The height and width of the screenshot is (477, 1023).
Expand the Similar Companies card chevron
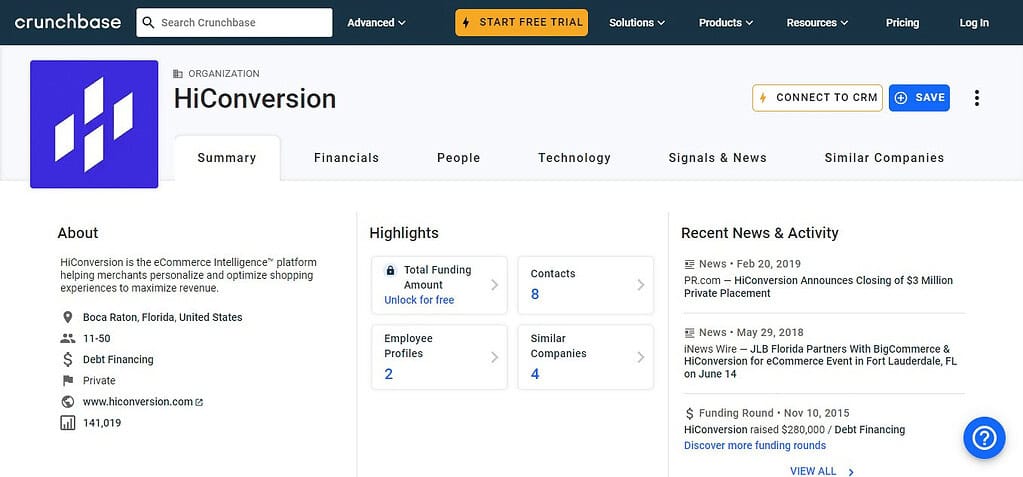[641, 358]
